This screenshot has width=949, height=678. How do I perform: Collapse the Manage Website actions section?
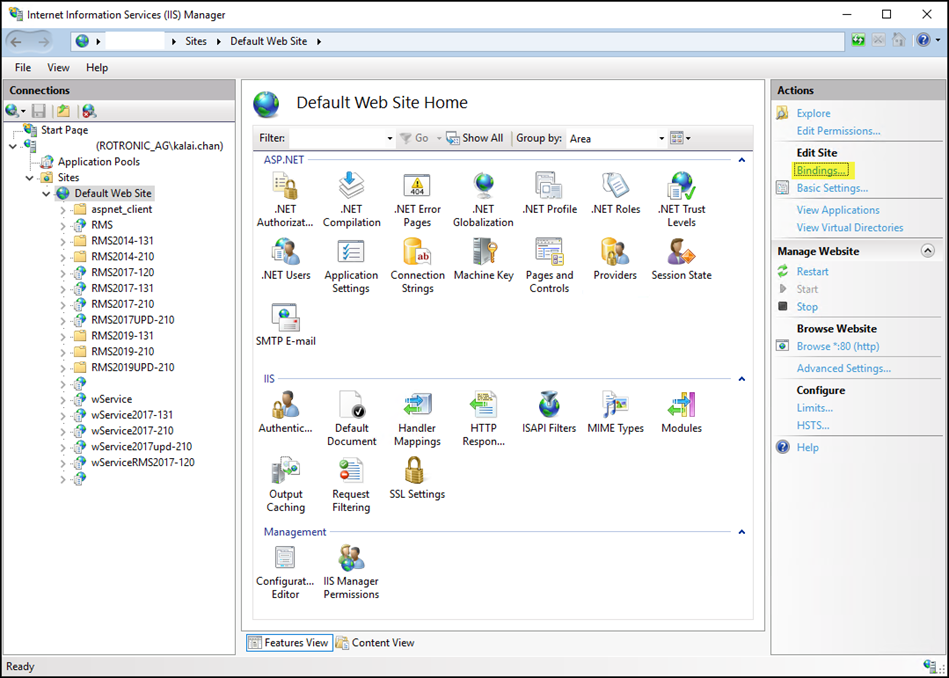(x=927, y=251)
